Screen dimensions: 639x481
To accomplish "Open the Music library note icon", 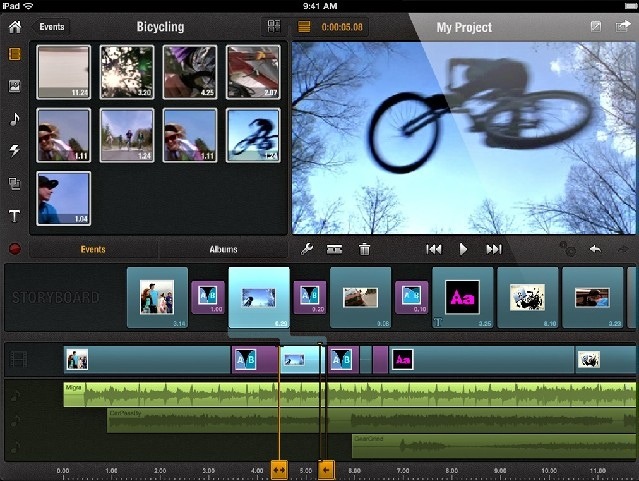I will (x=15, y=118).
